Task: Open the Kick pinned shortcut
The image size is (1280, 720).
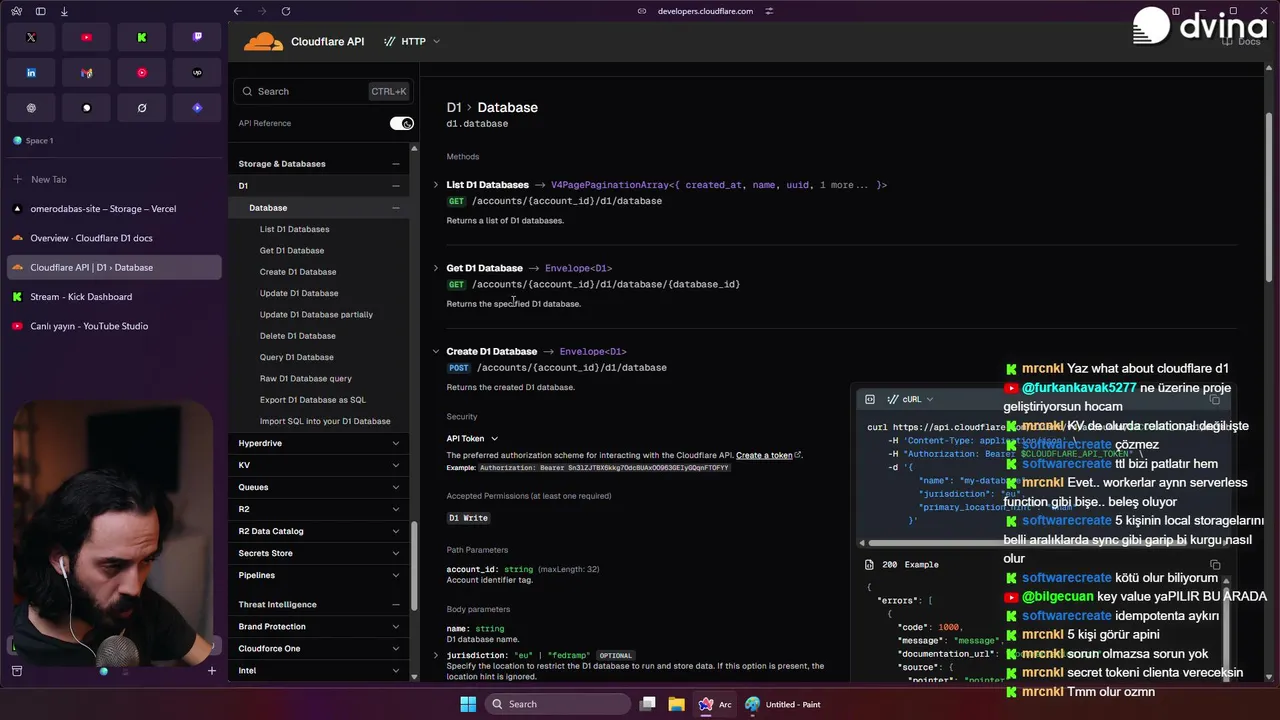Action: 142,37
